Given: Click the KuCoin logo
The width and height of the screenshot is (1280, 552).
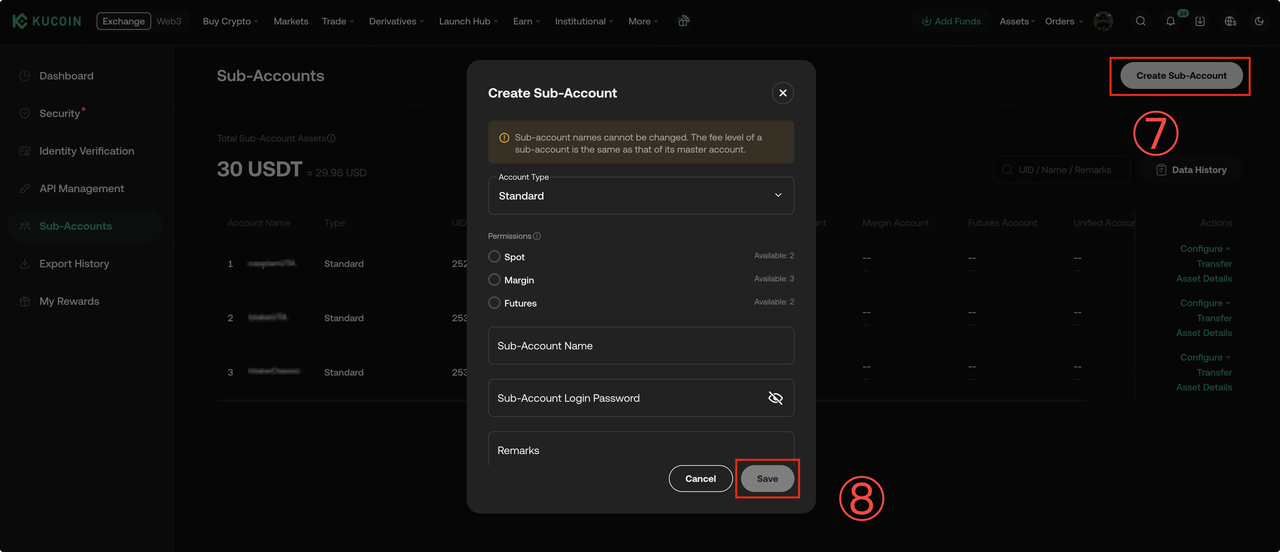Looking at the screenshot, I should click(46, 21).
